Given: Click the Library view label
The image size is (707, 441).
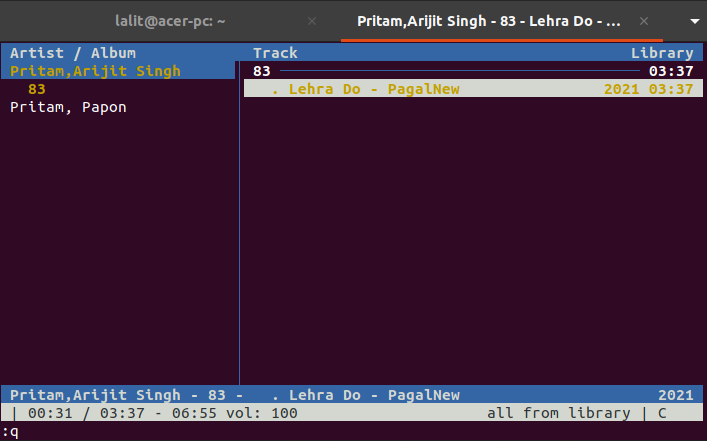Looking at the screenshot, I should tap(661, 53).
